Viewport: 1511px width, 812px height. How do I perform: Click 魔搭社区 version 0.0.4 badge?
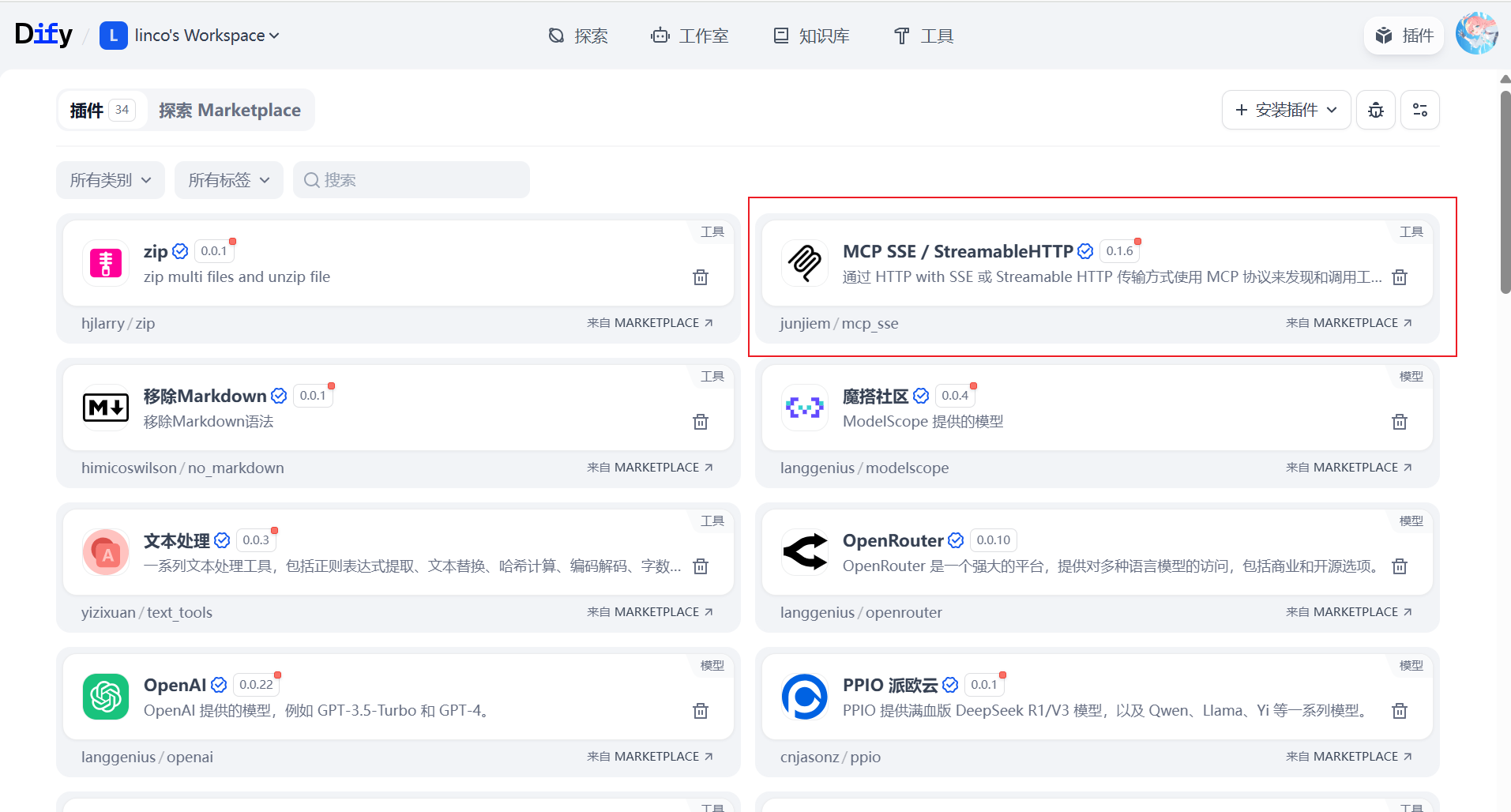(x=955, y=396)
